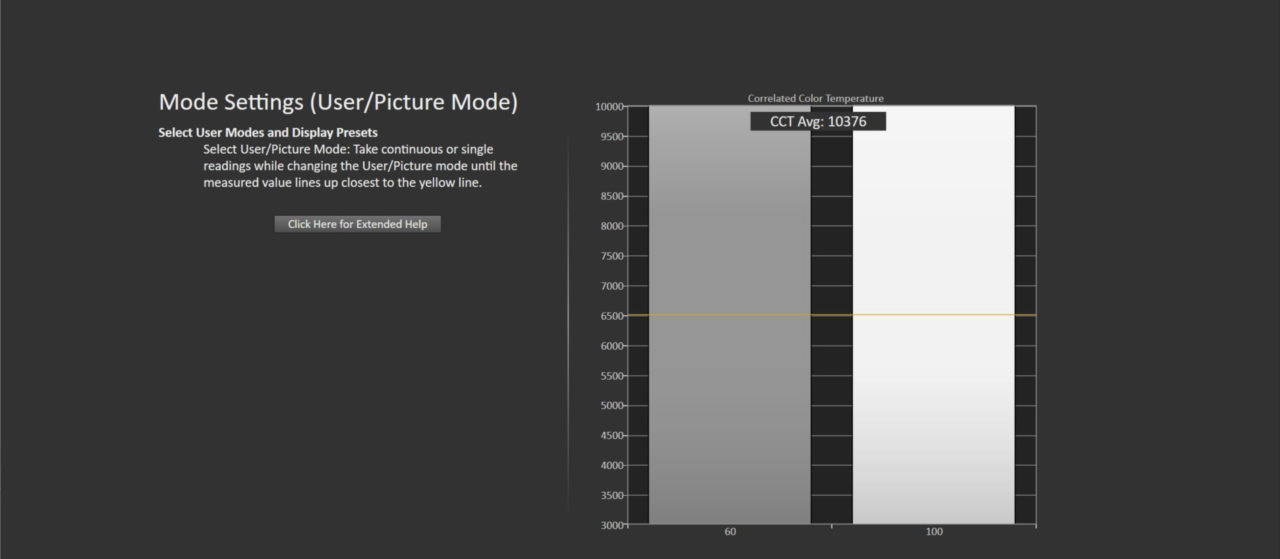1280x559 pixels.
Task: Click the Mode Settings (User/Picture Mode) heading
Action: pos(338,102)
